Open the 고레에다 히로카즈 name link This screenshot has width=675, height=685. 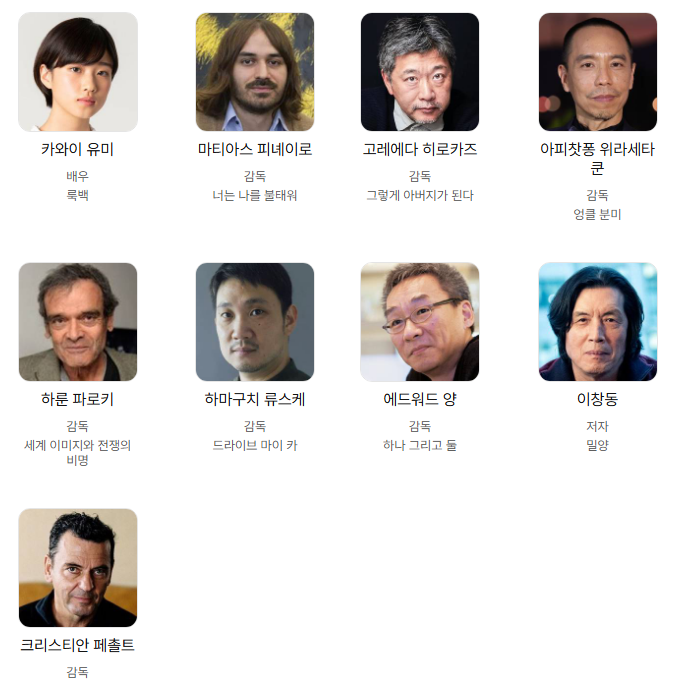coord(420,149)
